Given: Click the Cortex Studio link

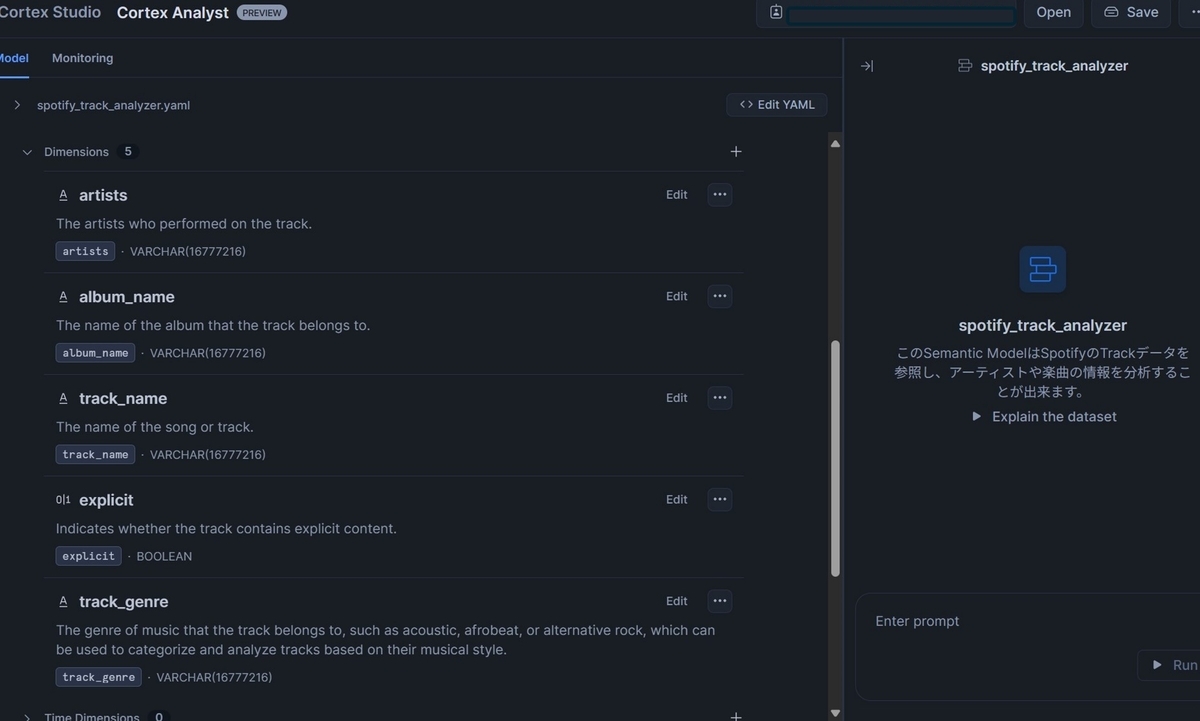Looking at the screenshot, I should pyautogui.click(x=50, y=12).
